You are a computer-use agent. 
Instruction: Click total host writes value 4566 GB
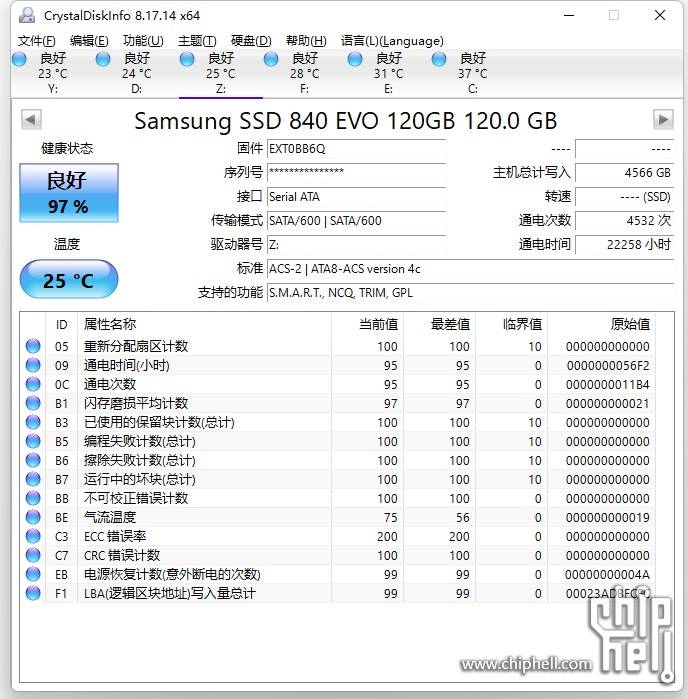[x=624, y=173]
